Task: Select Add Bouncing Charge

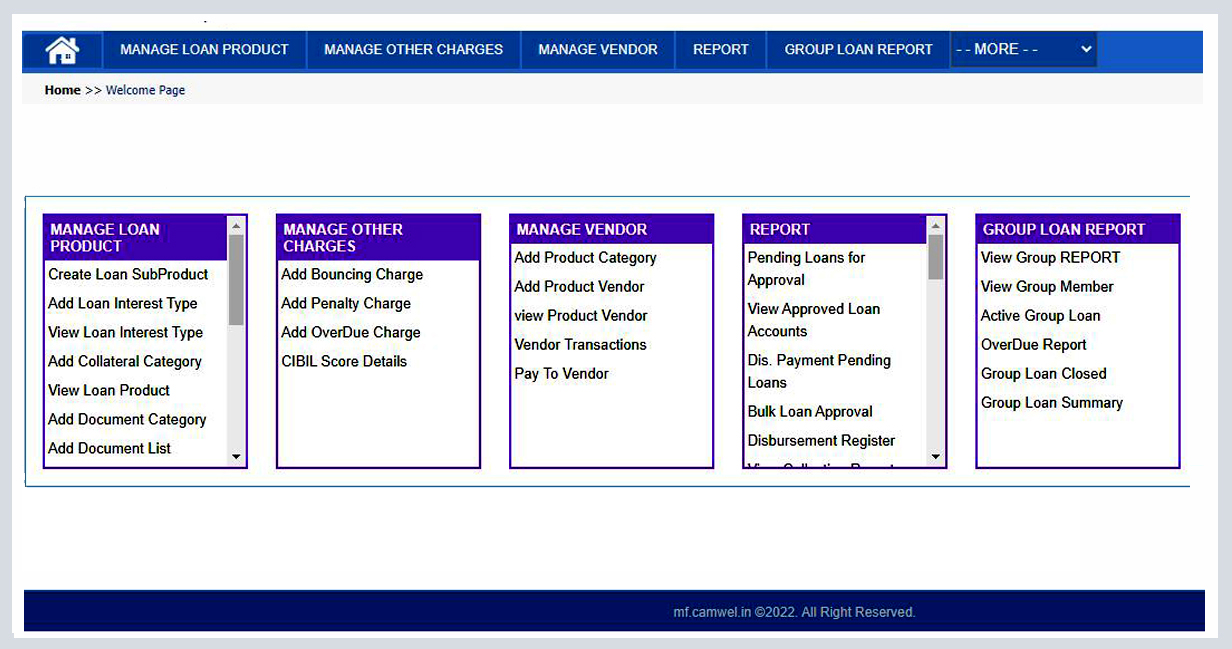Action: [352, 274]
